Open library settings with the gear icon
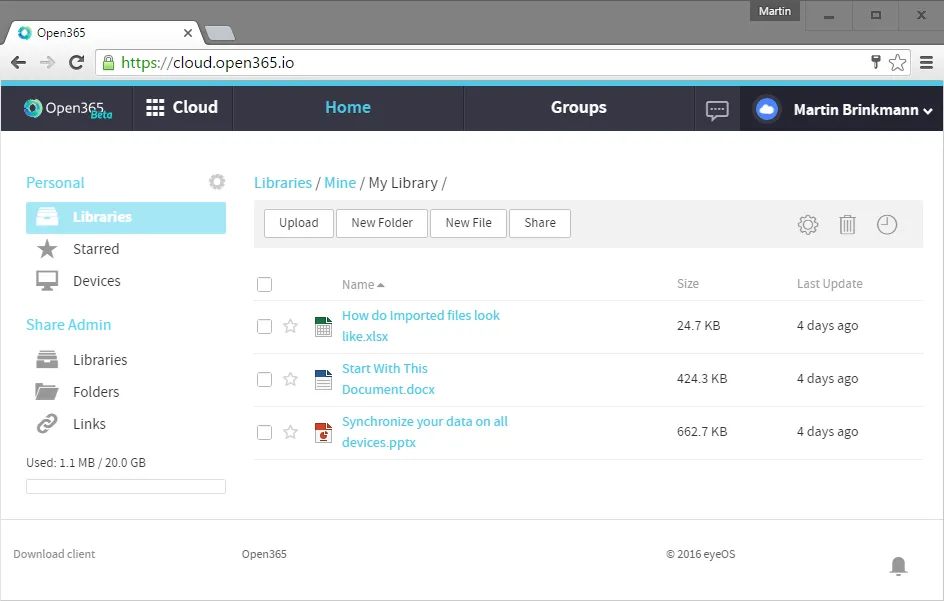The height and width of the screenshot is (601, 944). pos(807,224)
